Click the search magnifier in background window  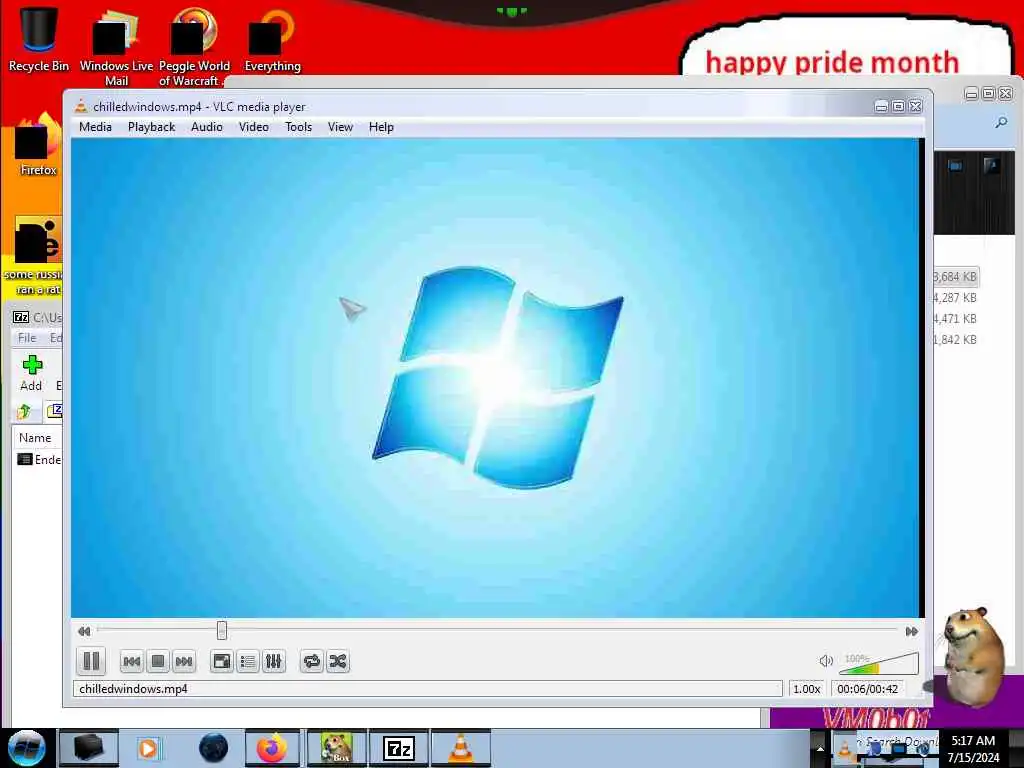coord(1000,123)
